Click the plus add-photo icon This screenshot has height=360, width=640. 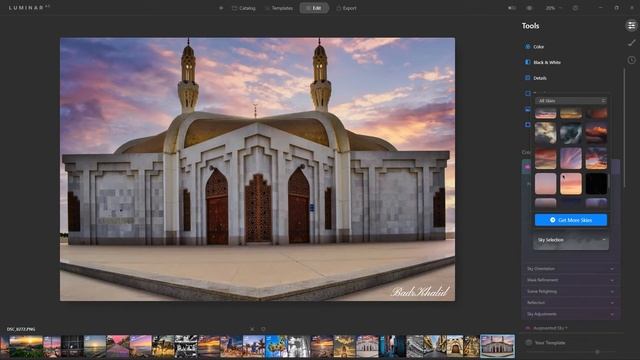tap(221, 8)
